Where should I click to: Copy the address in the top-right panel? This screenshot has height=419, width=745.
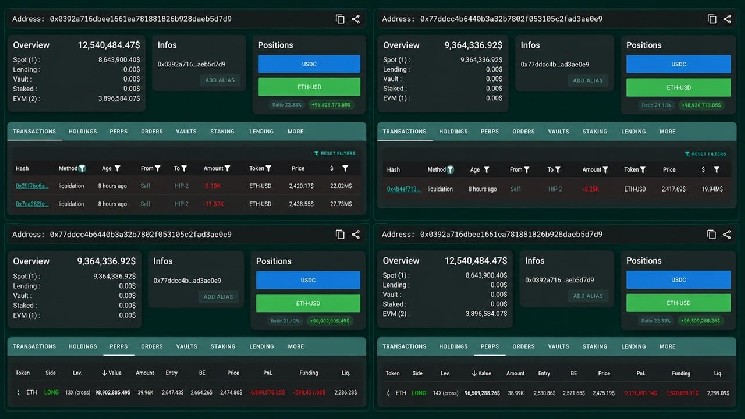pos(712,19)
